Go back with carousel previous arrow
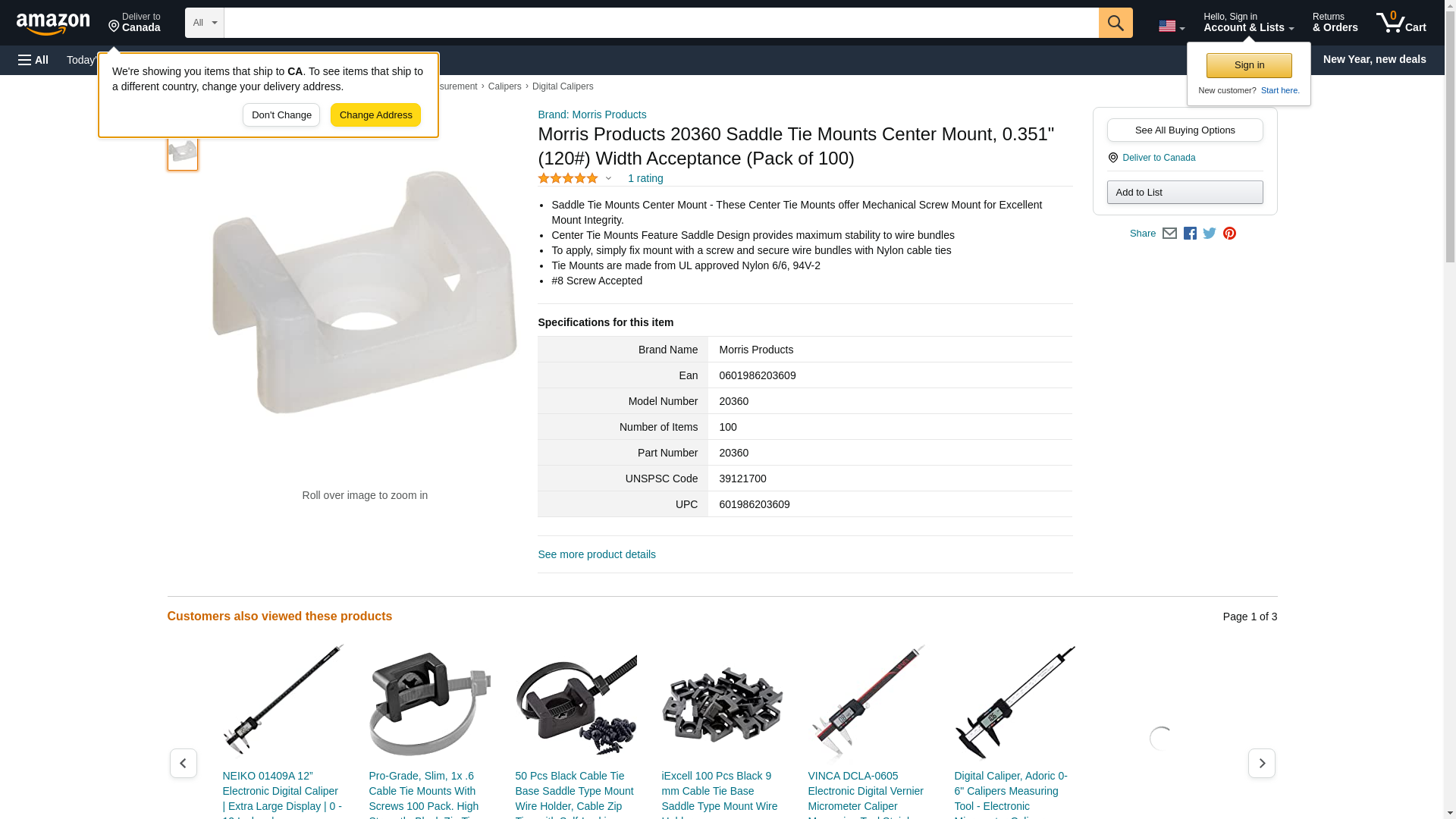 [183, 763]
